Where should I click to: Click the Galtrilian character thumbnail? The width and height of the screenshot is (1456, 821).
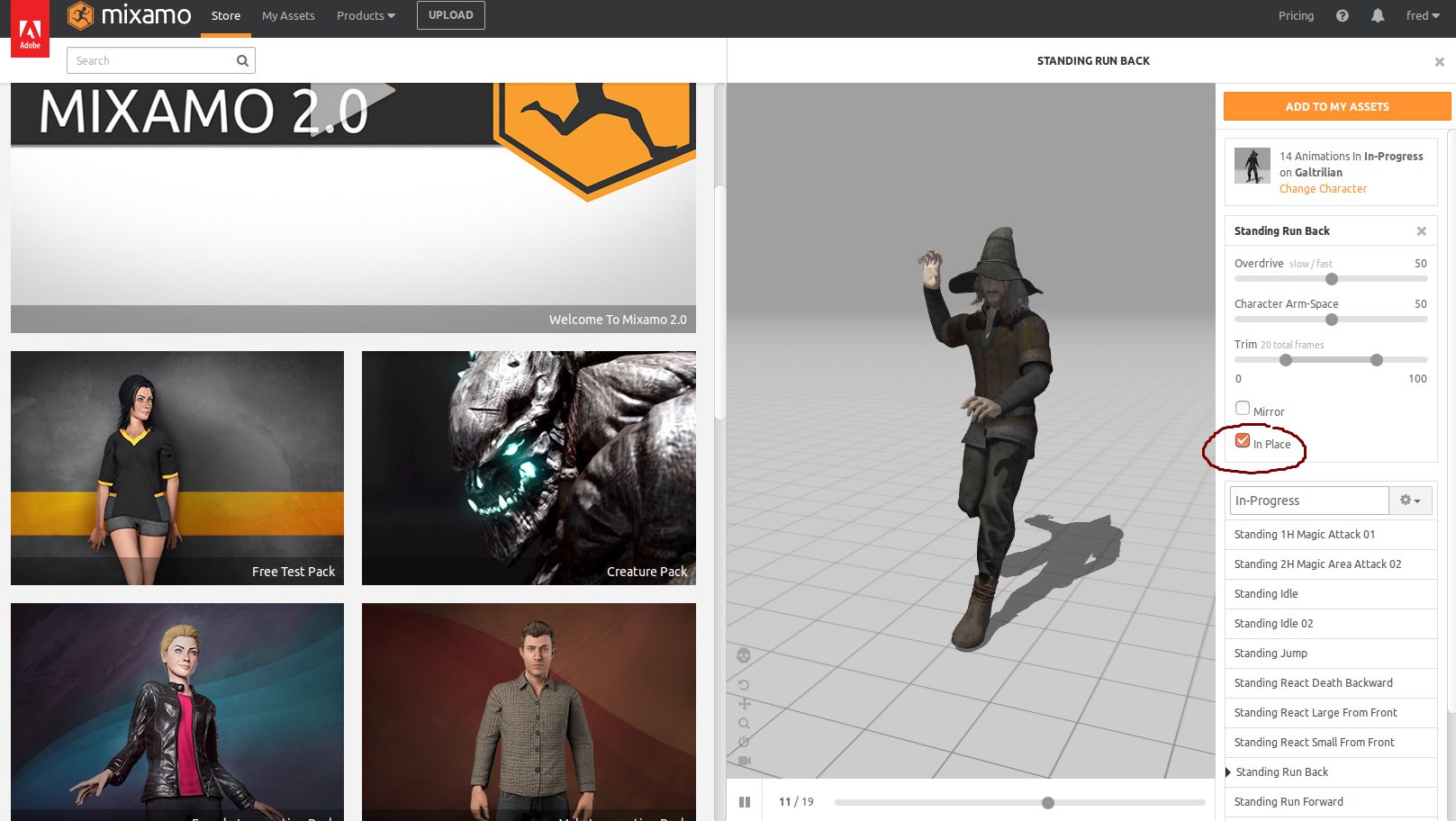click(x=1252, y=166)
